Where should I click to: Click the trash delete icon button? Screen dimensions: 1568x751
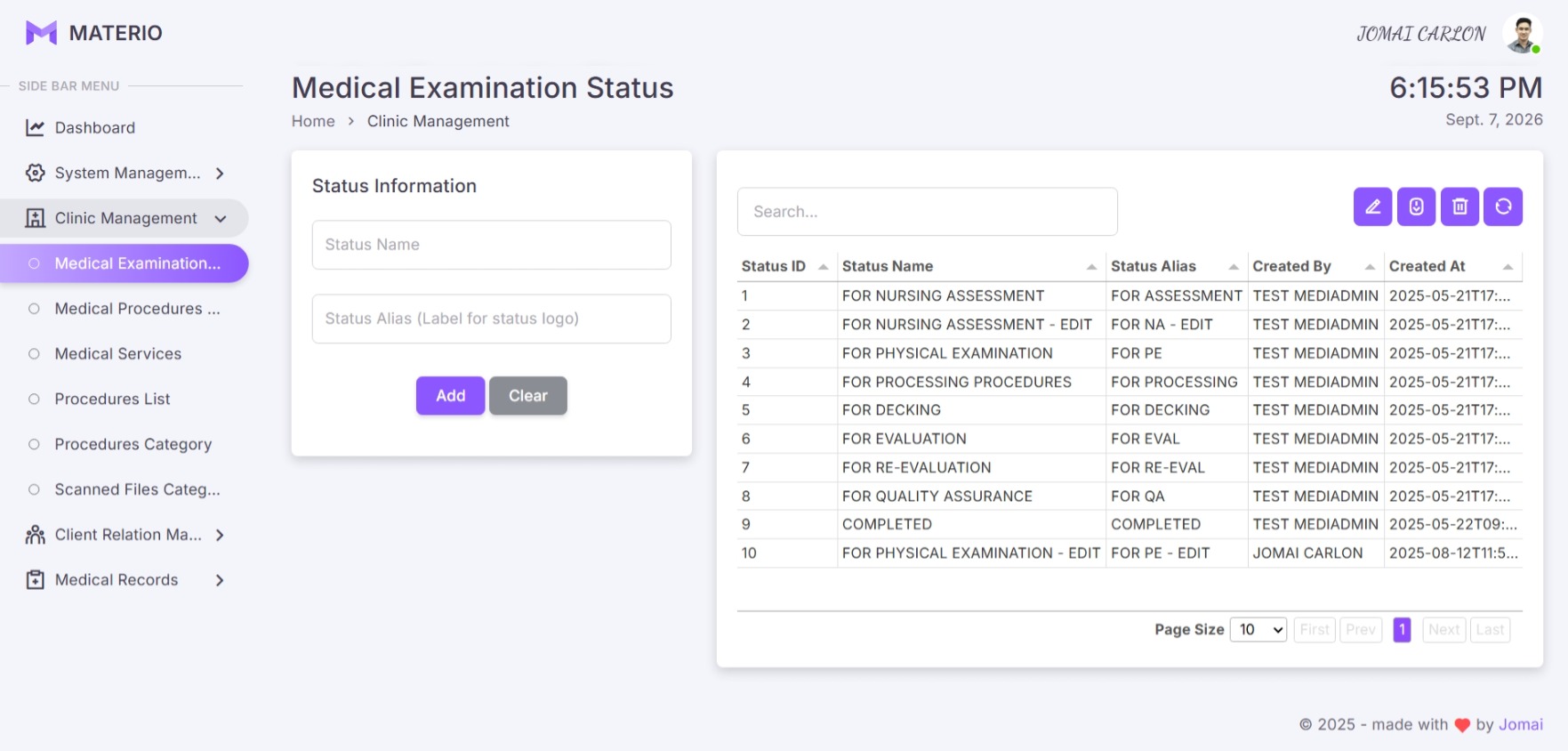[x=1459, y=206]
